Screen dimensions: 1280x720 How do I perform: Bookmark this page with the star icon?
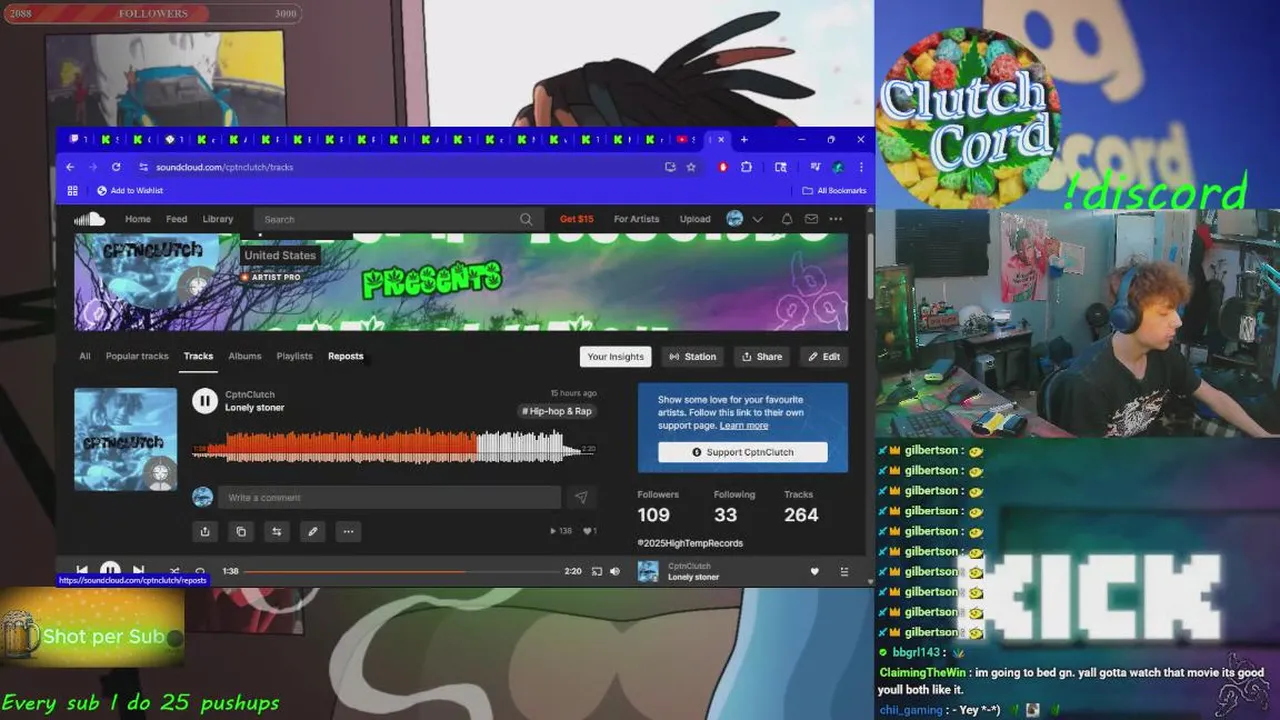point(691,167)
